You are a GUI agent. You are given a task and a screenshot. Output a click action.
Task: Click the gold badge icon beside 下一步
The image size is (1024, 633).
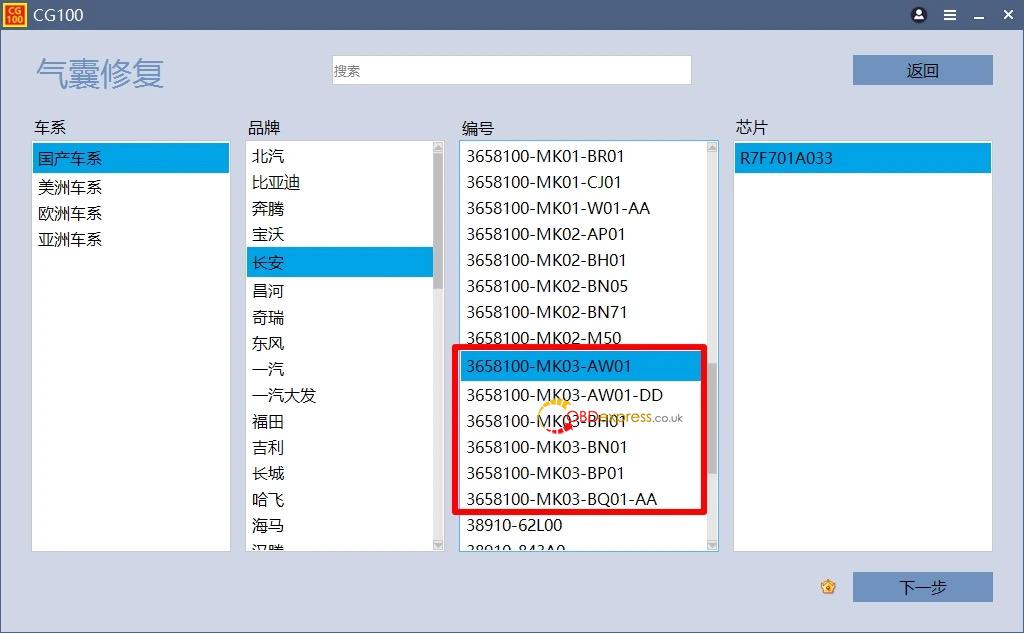(x=828, y=587)
